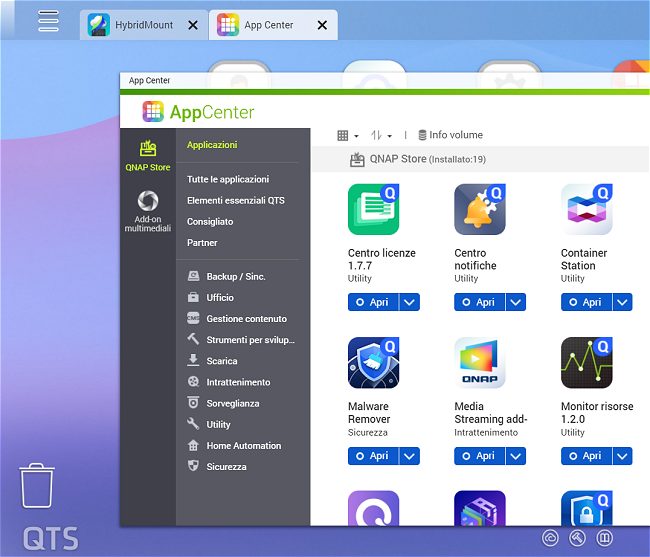Open the Applicazioni section

(212, 145)
